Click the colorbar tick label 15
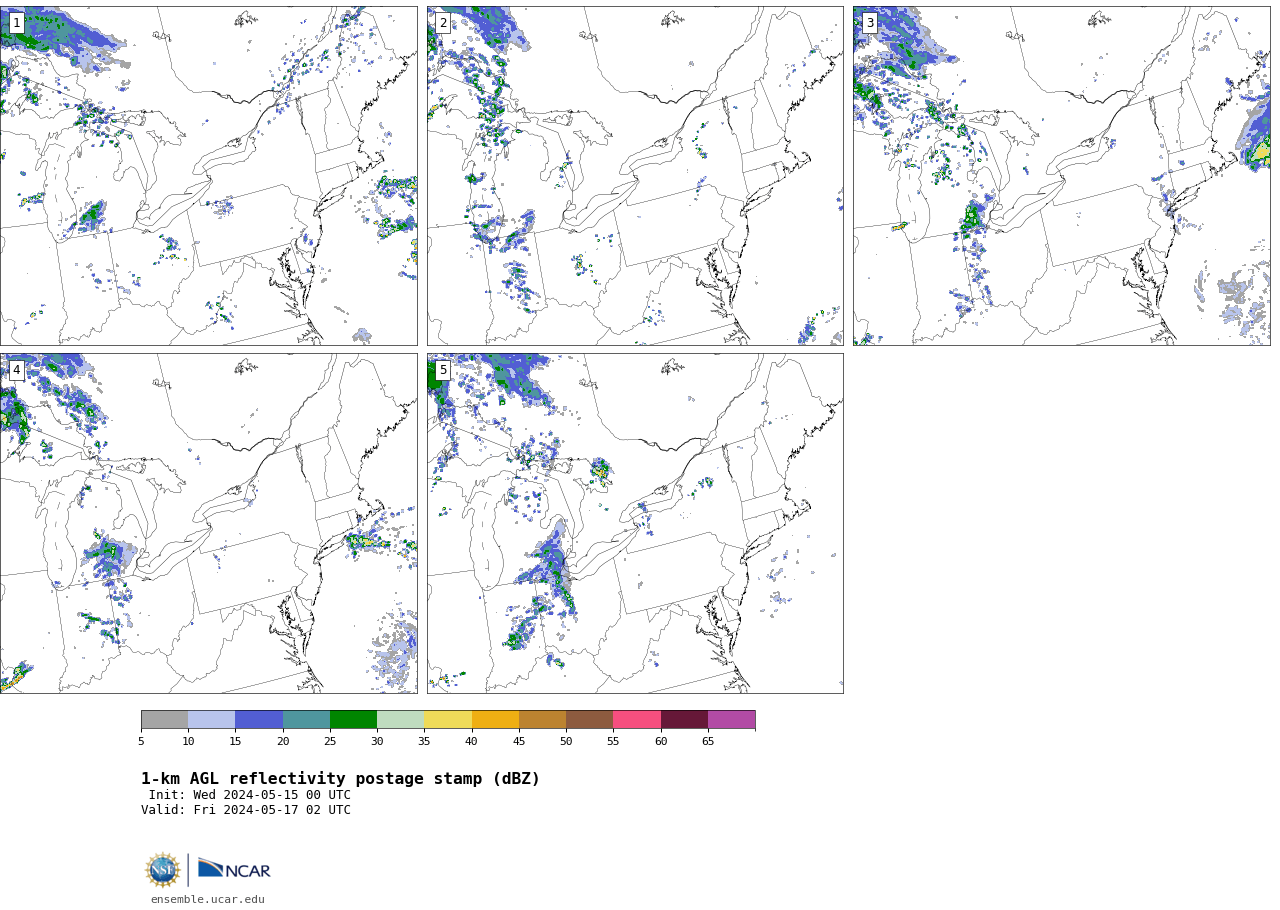The height and width of the screenshot is (910, 1280). 235,741
